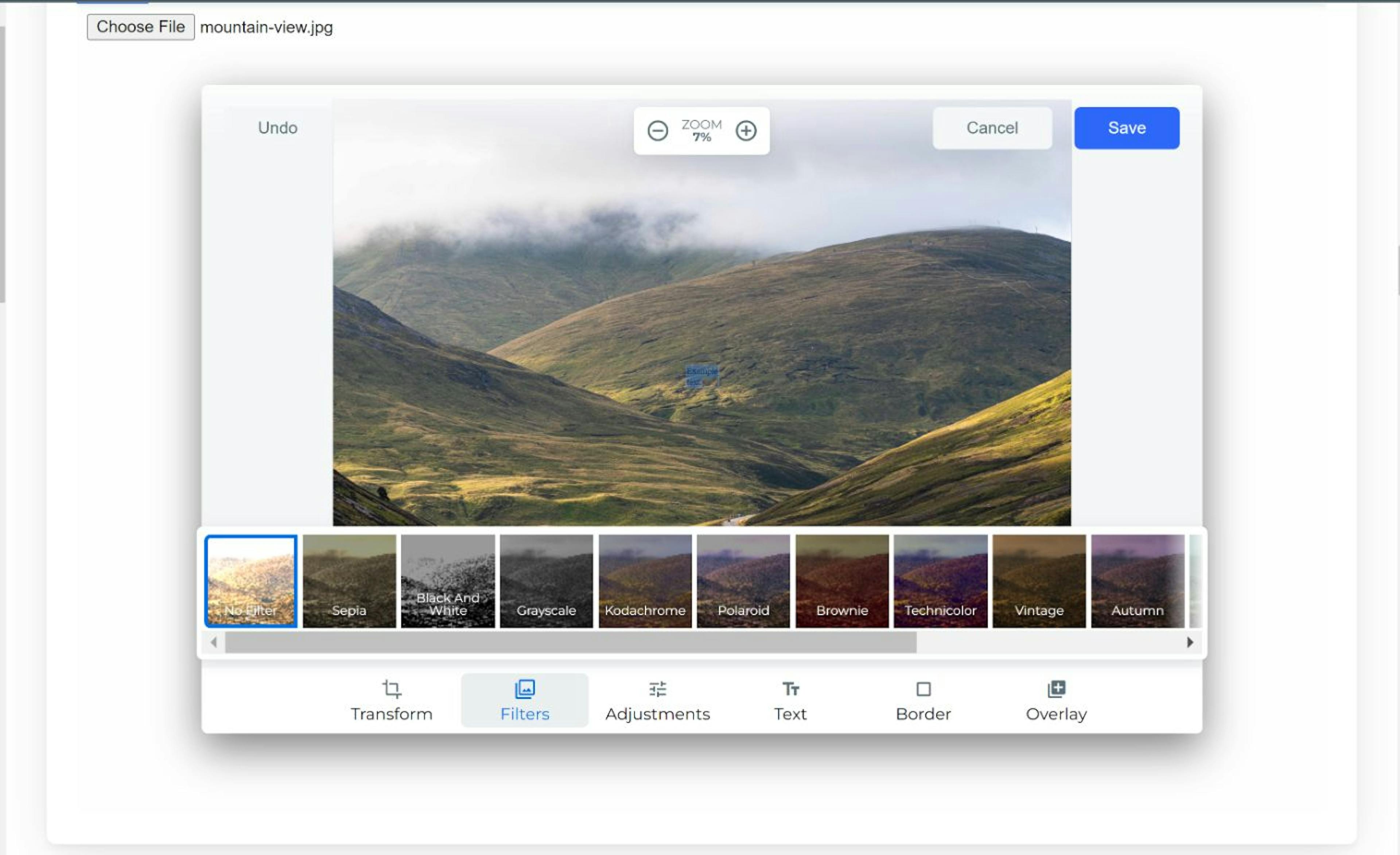Switch to the Filters tab
The height and width of the screenshot is (855, 1400).
(x=525, y=700)
